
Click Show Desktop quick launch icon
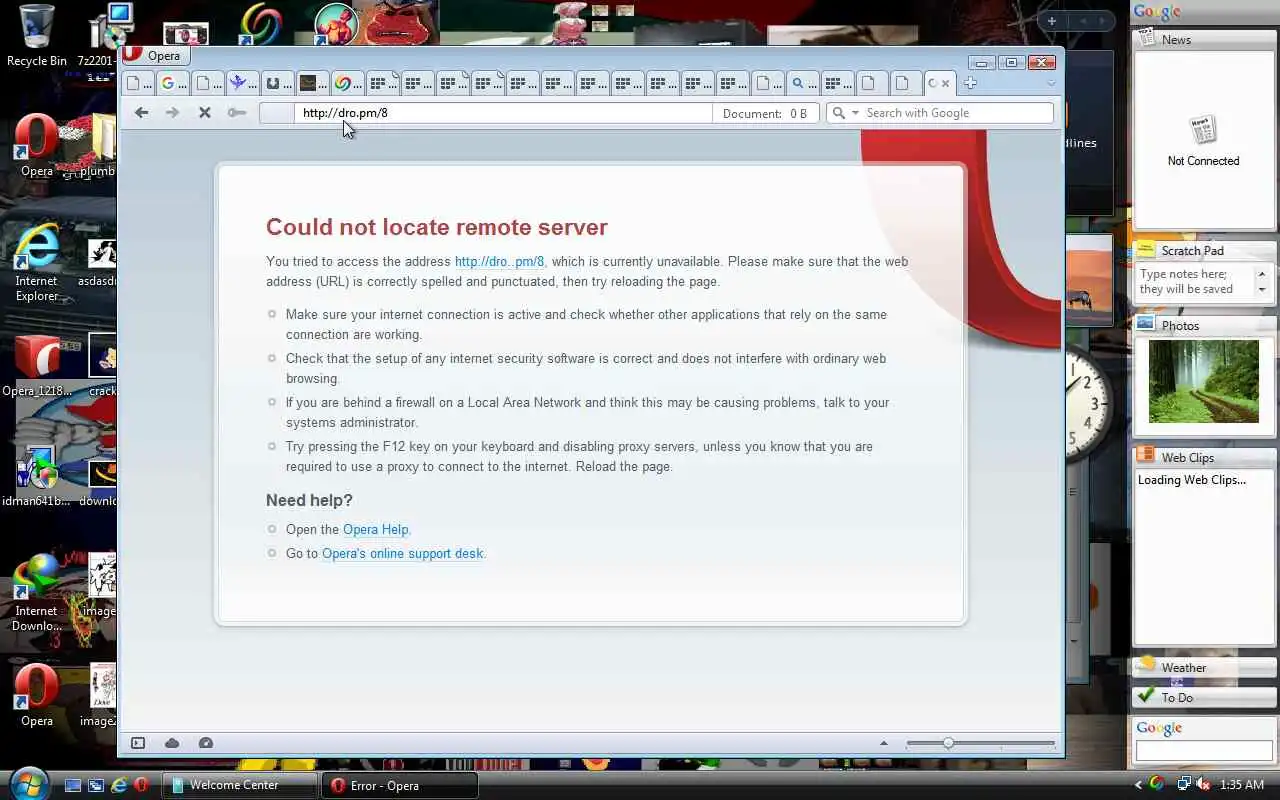click(73, 786)
